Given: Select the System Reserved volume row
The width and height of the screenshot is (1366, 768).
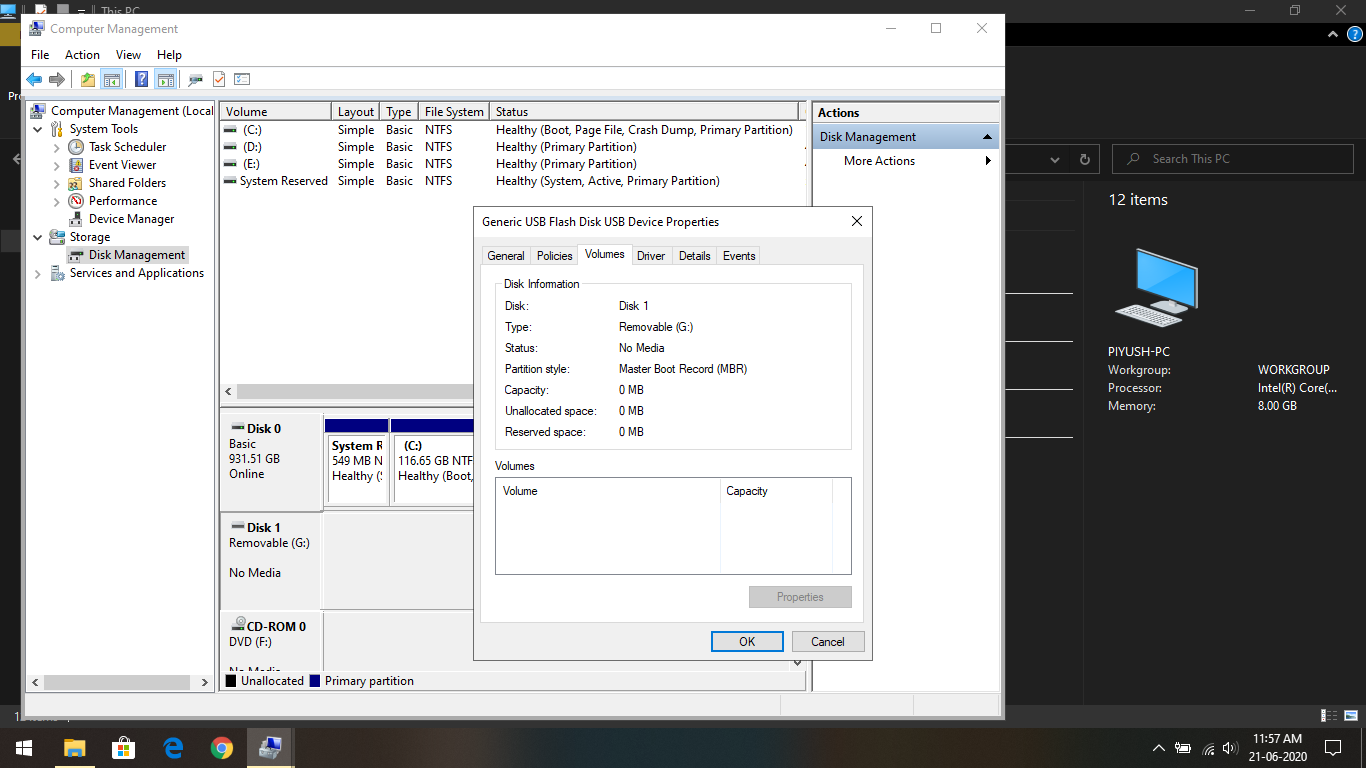Looking at the screenshot, I should tap(510, 181).
